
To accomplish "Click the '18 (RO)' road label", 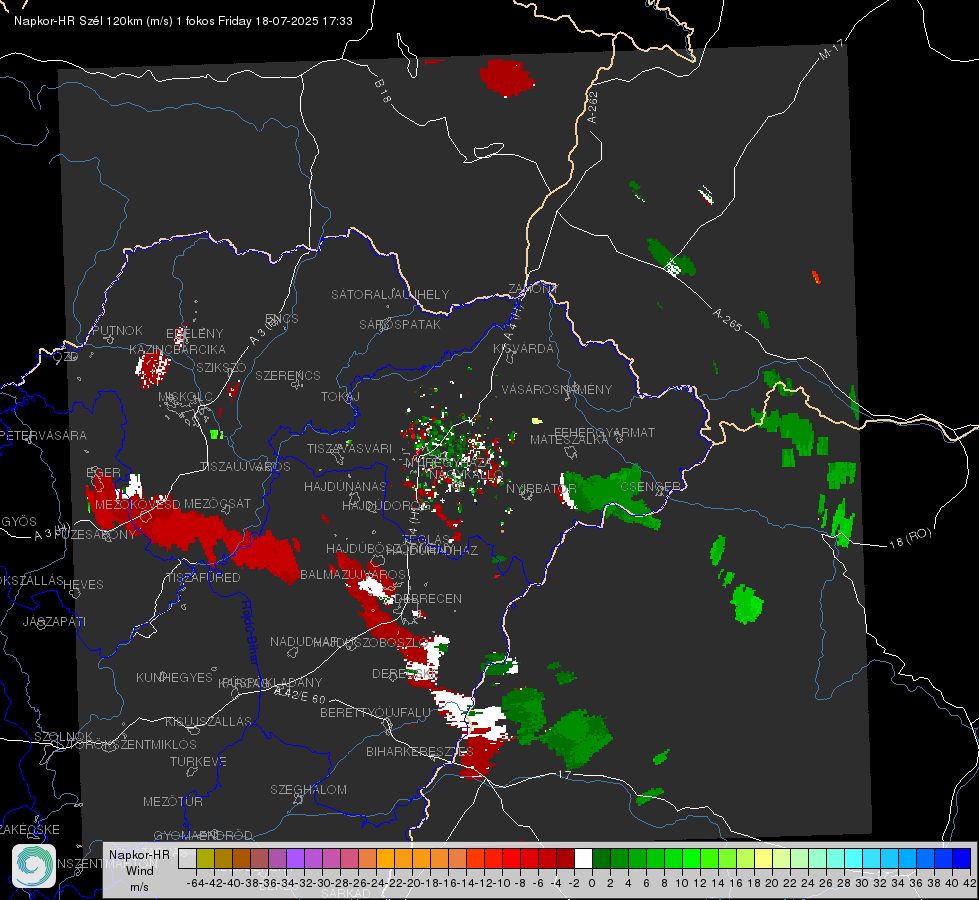I will coord(910,538).
